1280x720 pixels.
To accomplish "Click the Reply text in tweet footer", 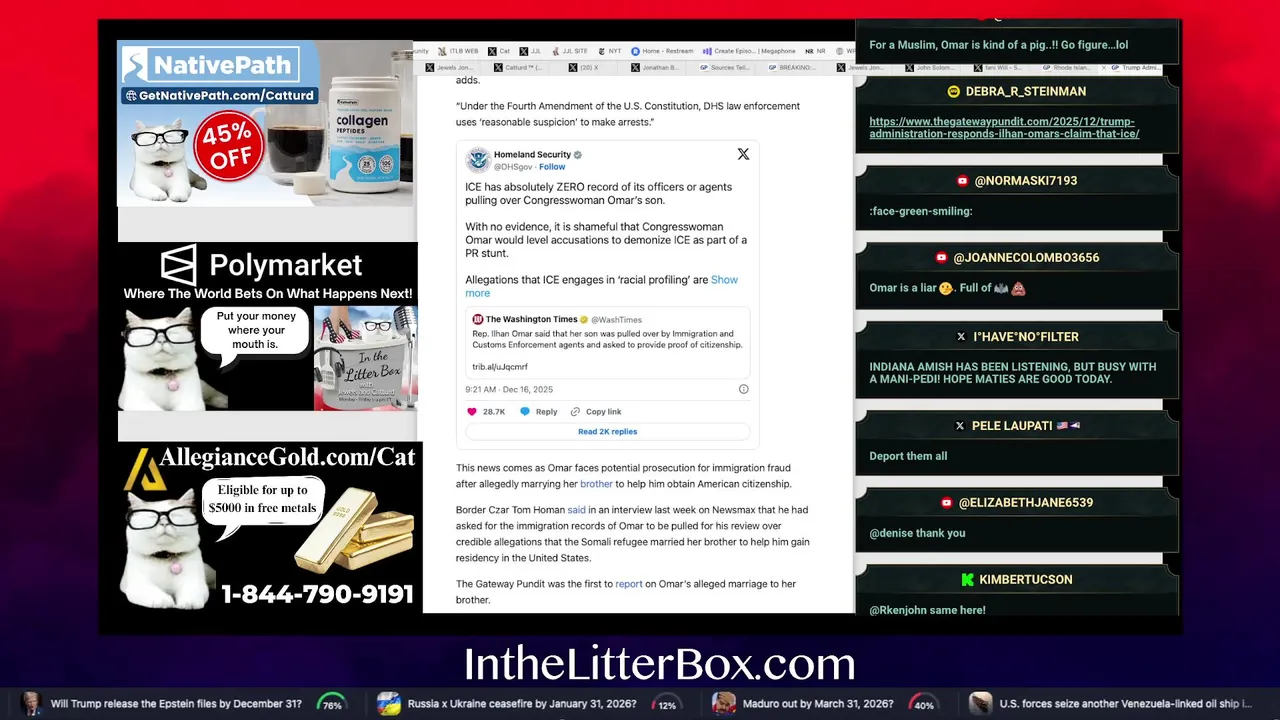I will 546,412.
